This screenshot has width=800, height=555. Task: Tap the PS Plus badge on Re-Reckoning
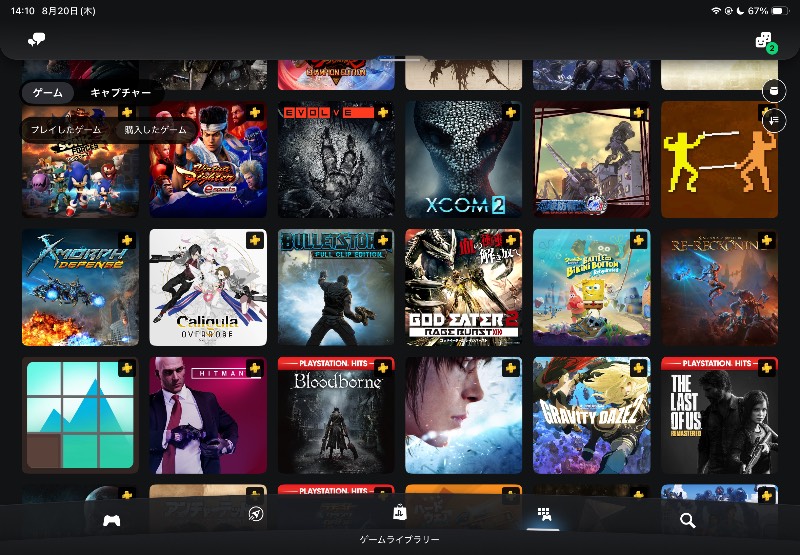click(x=766, y=240)
